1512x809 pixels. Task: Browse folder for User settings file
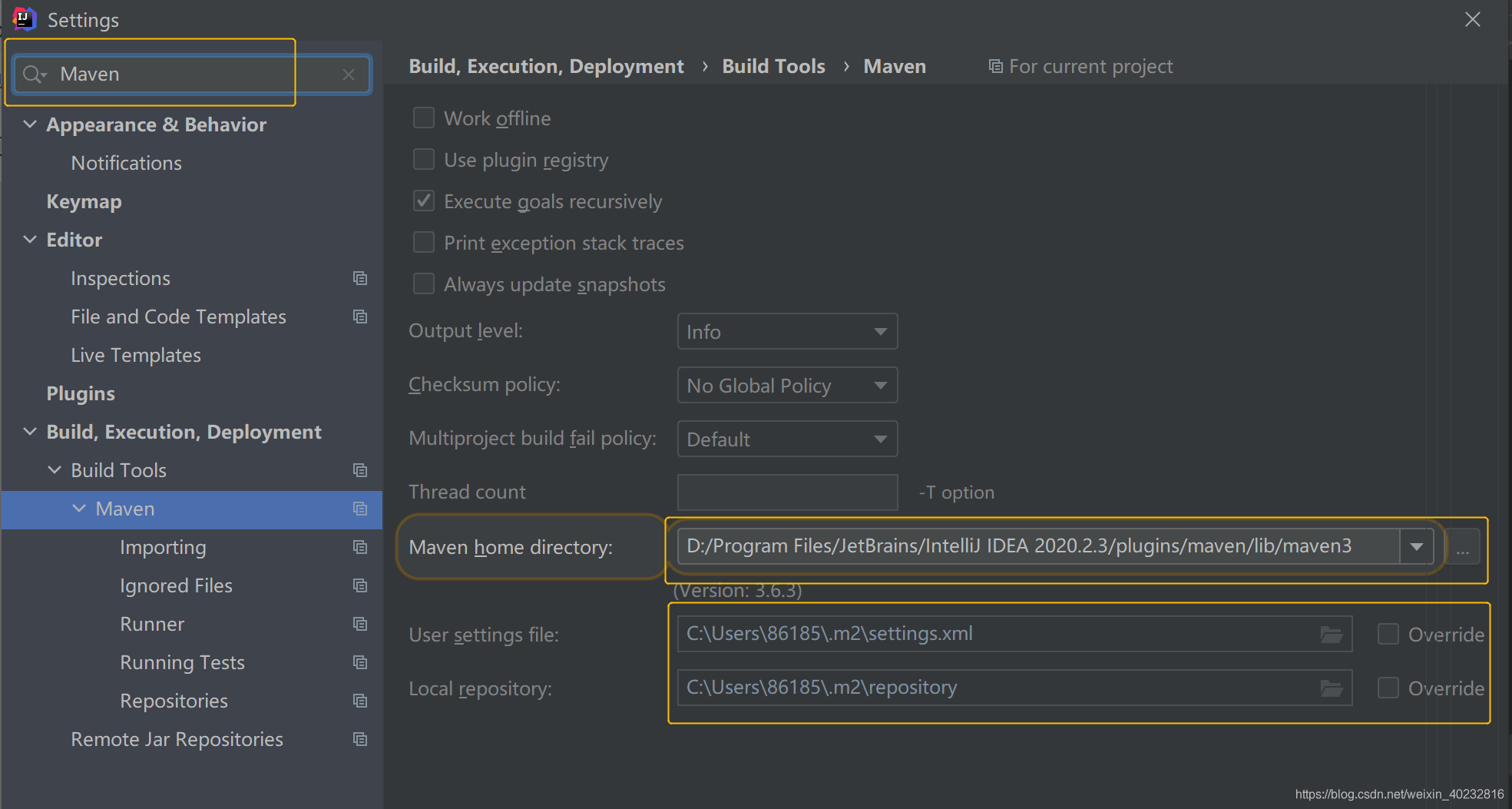tap(1332, 635)
